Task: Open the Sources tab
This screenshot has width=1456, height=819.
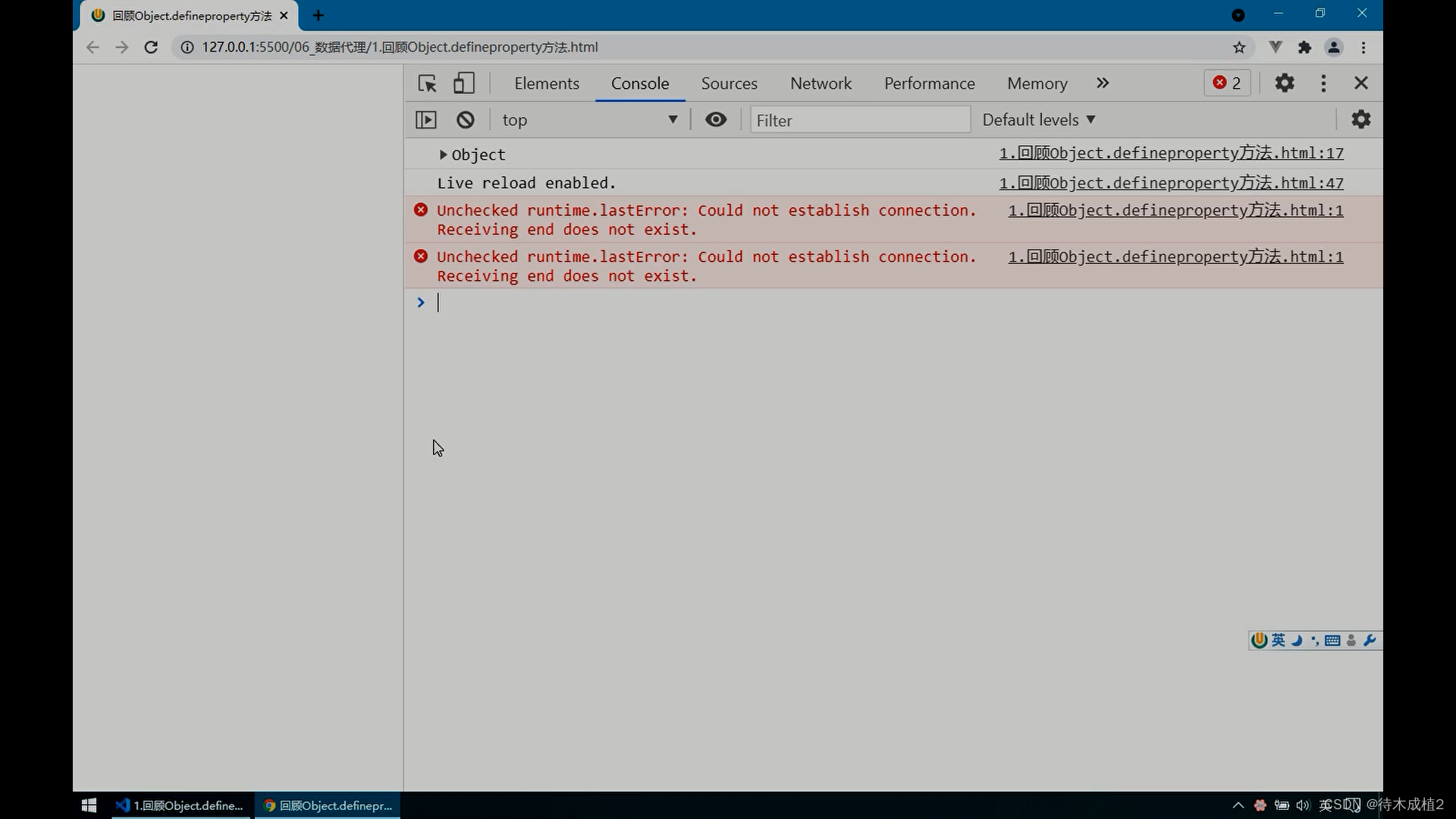Action: [729, 83]
